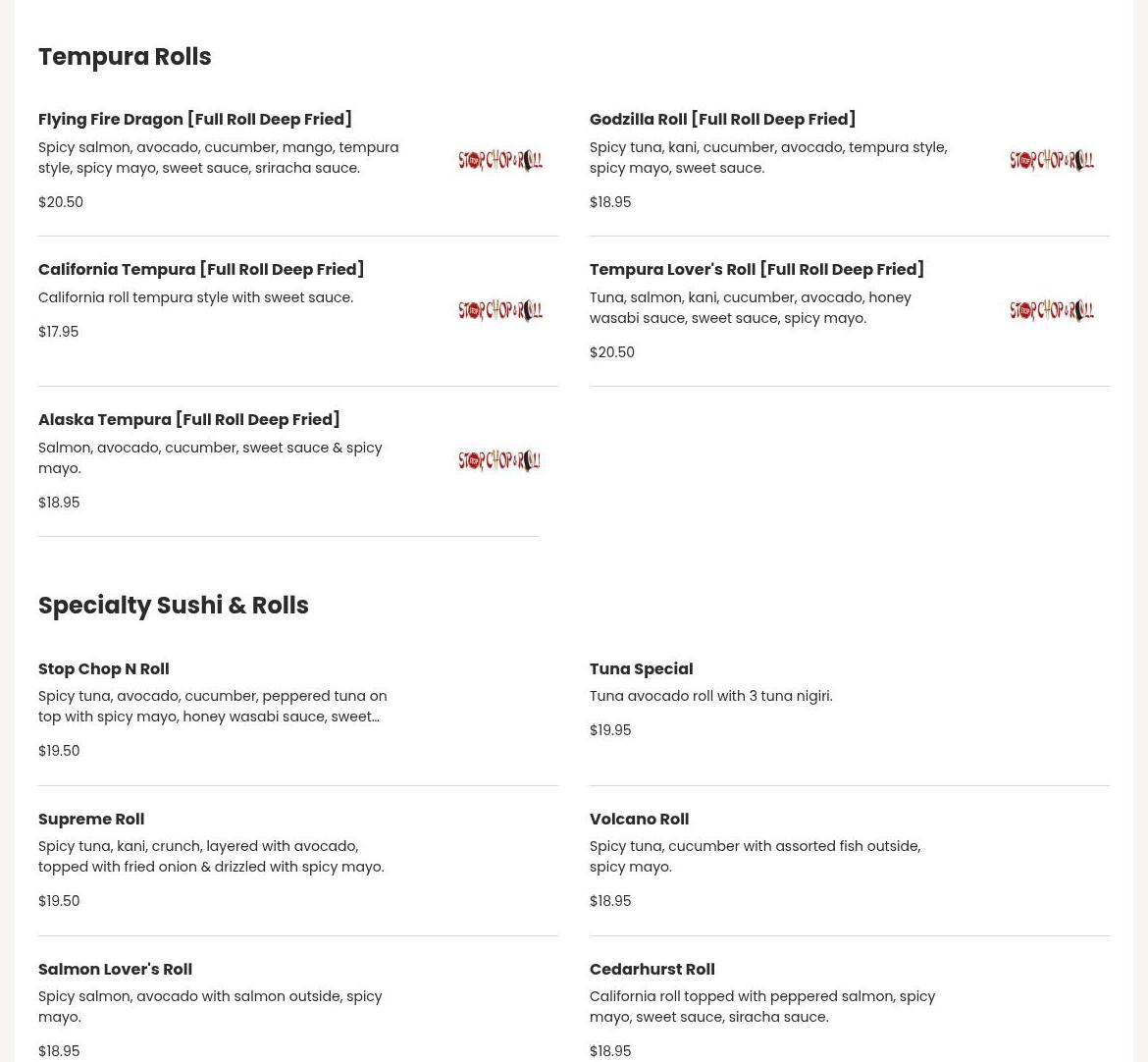
Task: Select the Godzilla Roll menu item title
Action: [722, 119]
